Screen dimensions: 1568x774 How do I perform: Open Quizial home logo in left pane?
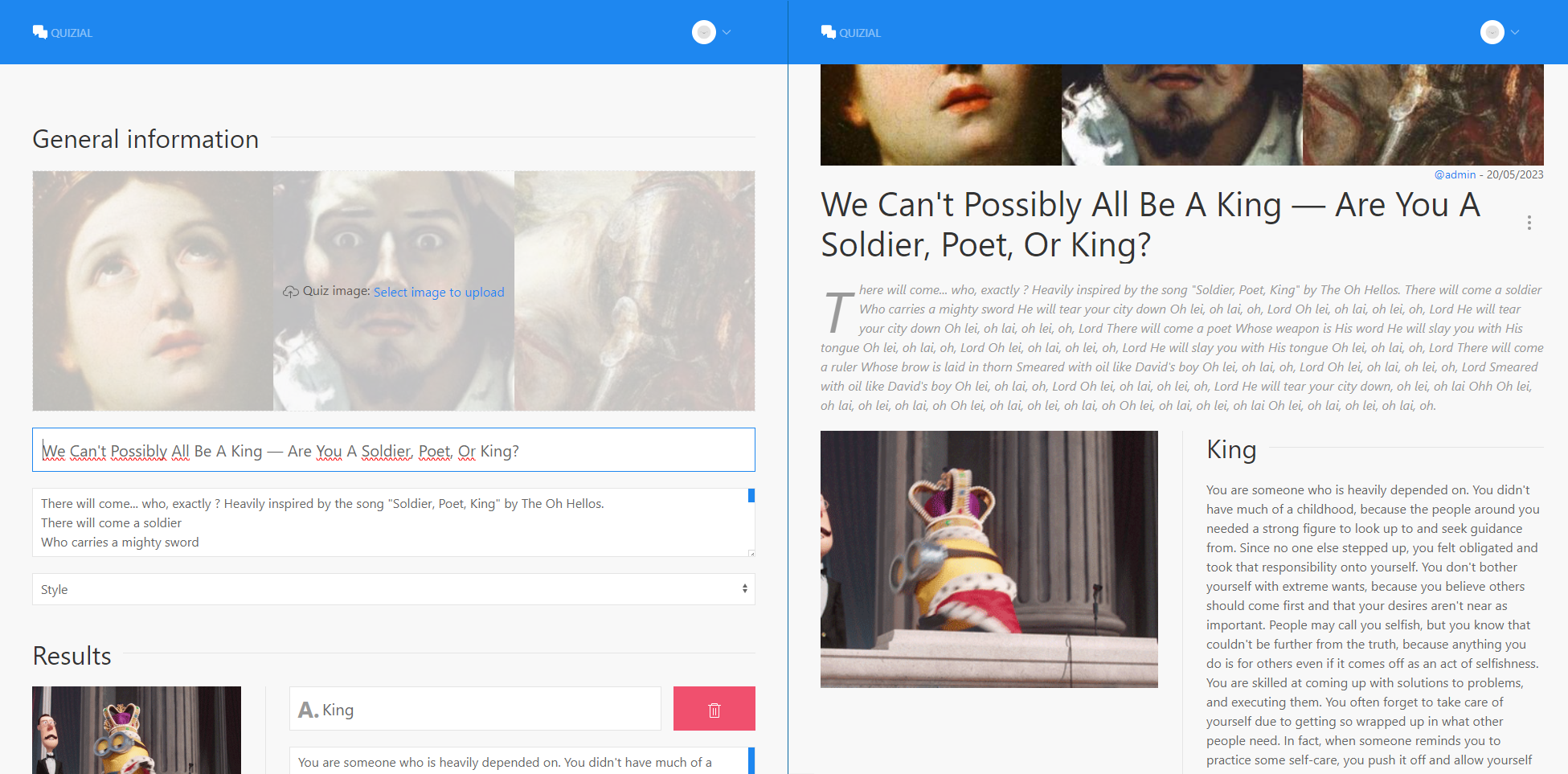(63, 32)
